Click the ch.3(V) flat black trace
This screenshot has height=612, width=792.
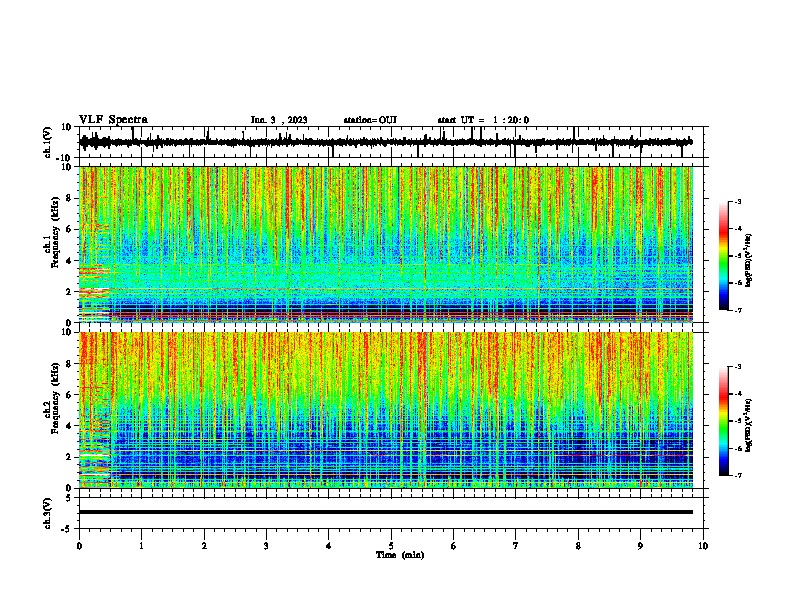[x=386, y=512]
